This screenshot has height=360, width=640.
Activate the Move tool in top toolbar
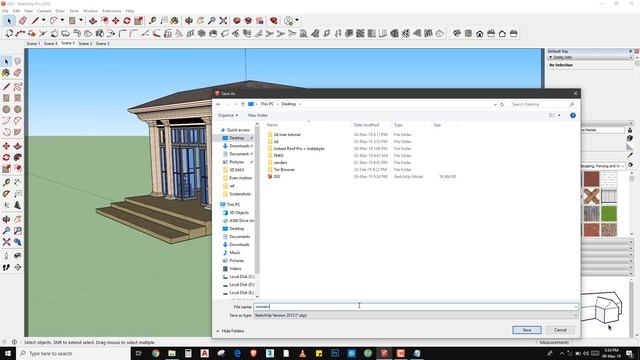pos(116,20)
